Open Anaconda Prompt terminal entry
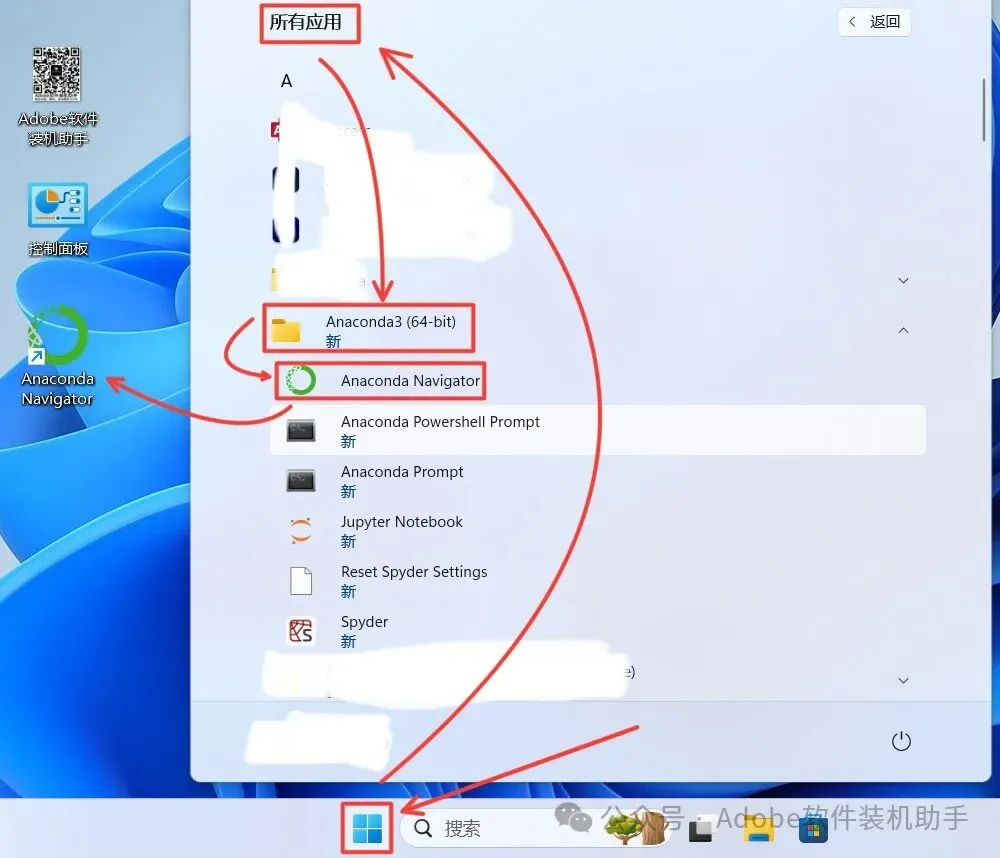 tap(598, 480)
